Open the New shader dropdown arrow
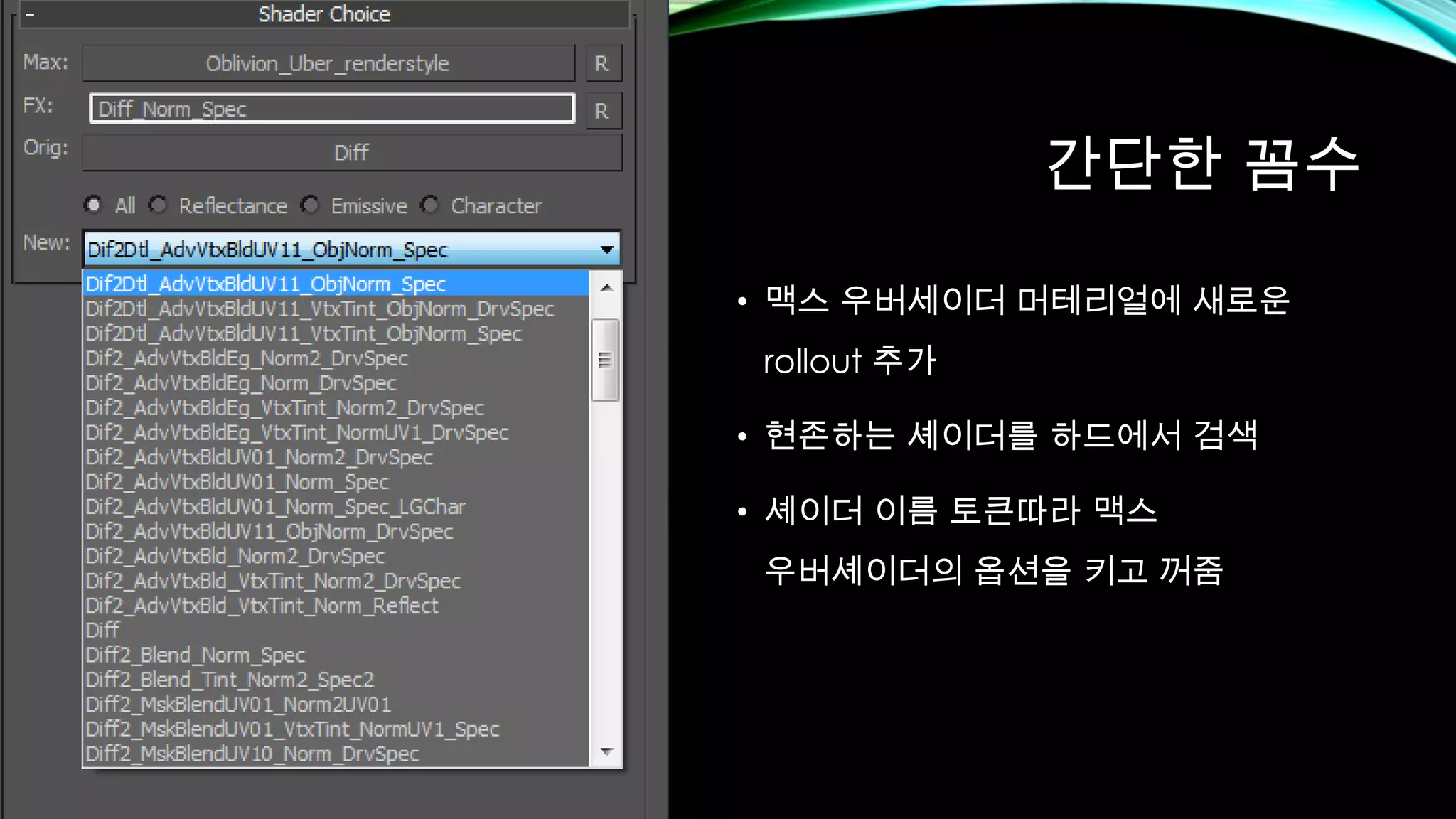This screenshot has height=819, width=1456. (606, 250)
